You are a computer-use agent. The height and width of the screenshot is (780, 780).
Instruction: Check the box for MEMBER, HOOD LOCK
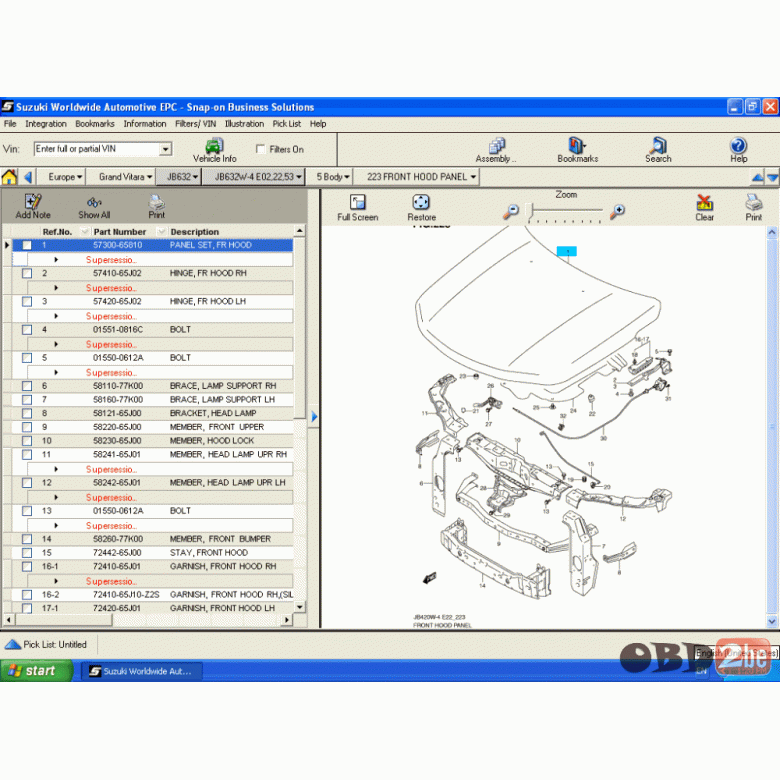[x=27, y=441]
